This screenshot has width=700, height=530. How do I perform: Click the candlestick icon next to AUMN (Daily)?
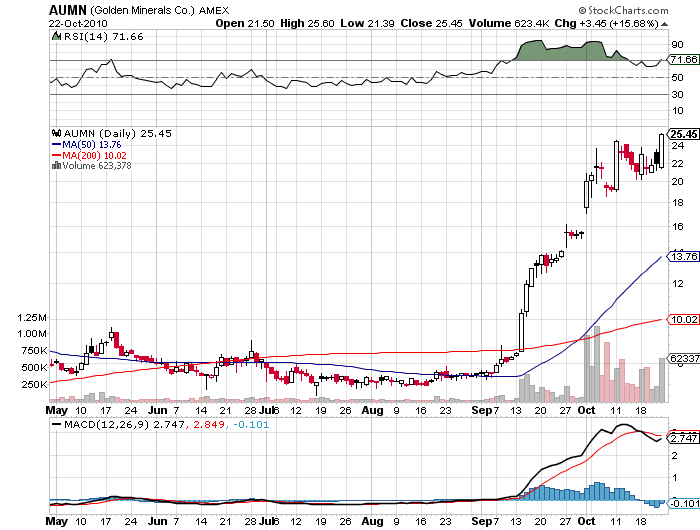56,133
